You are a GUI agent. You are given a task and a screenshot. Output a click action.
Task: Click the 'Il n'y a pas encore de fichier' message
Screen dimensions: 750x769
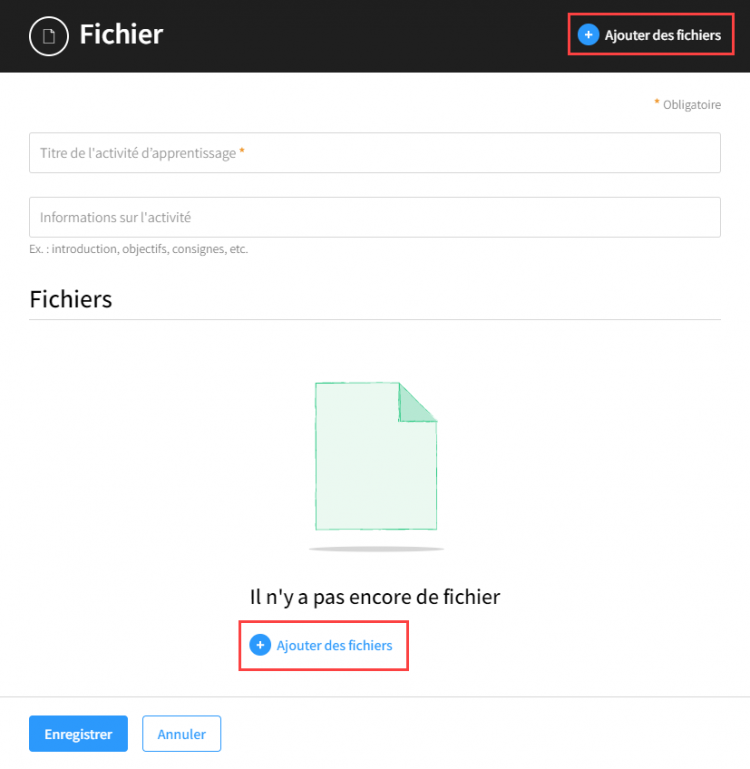[x=375, y=597]
